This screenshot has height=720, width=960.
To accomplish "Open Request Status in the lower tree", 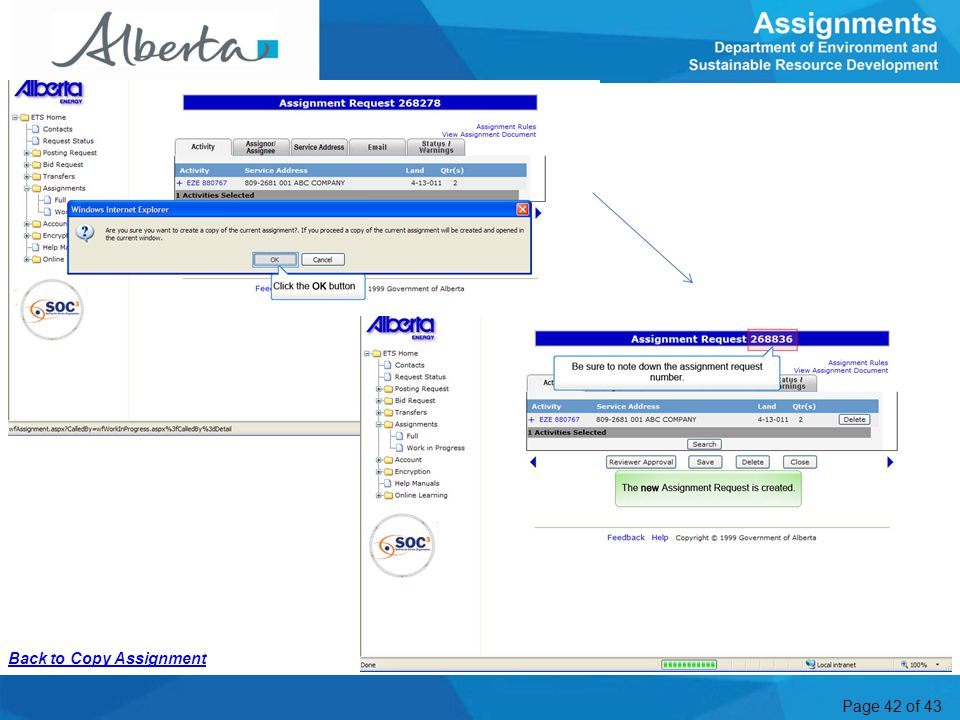I will pyautogui.click(x=420, y=377).
